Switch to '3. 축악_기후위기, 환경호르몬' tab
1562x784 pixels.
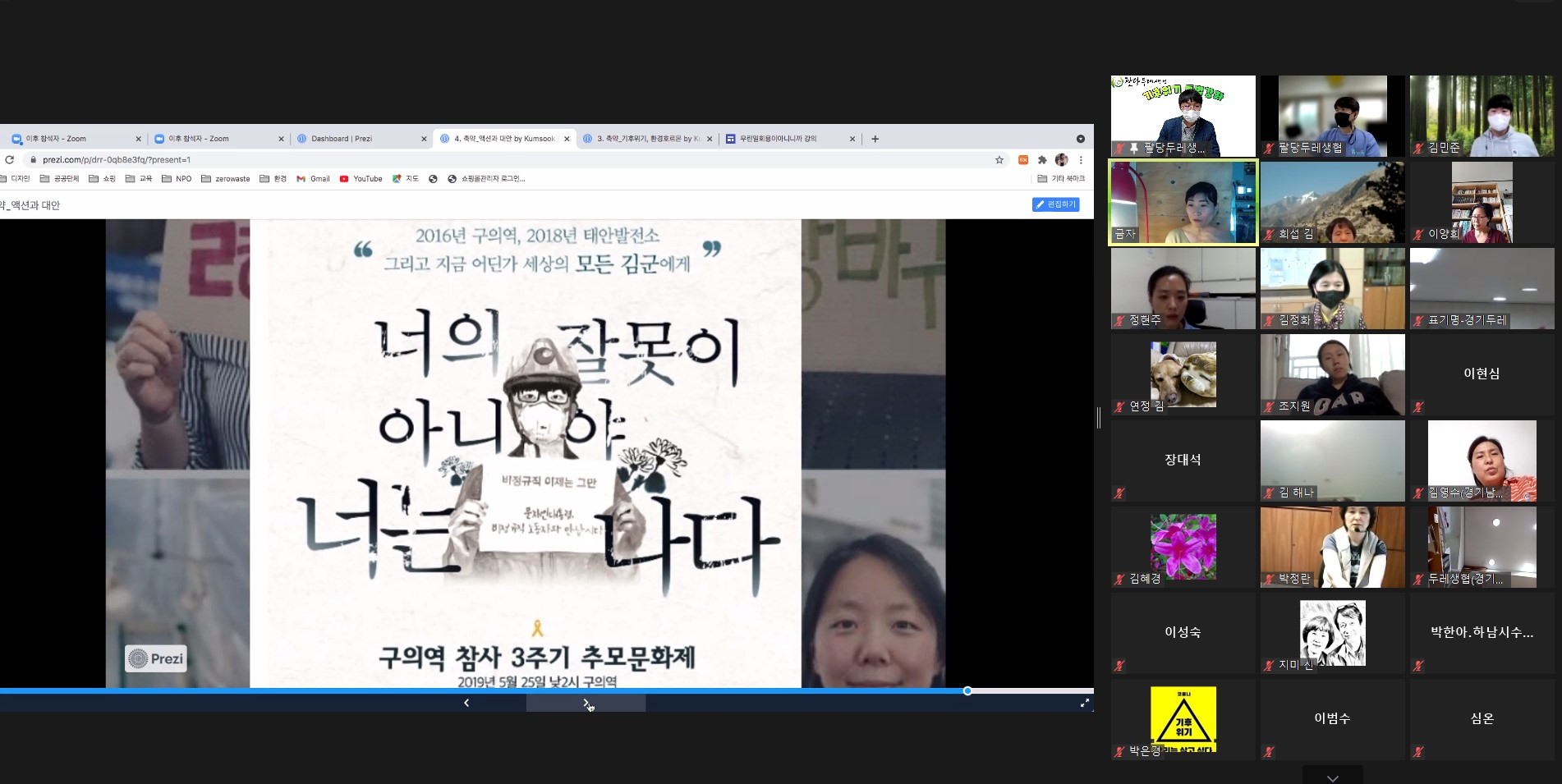click(x=647, y=139)
